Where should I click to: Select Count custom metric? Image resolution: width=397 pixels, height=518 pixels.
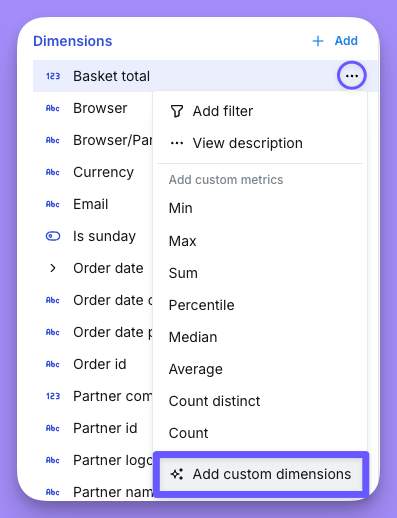(260, 433)
